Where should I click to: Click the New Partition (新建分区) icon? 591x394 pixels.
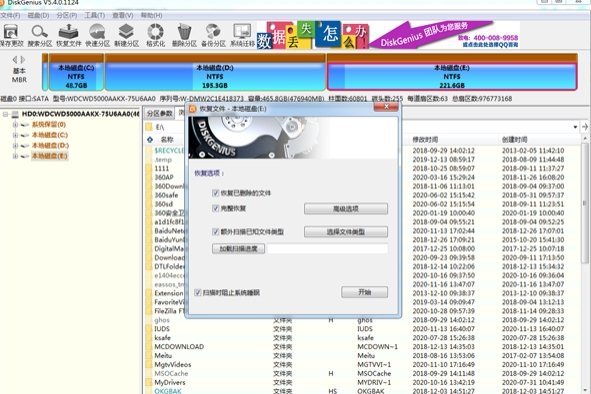click(x=127, y=35)
